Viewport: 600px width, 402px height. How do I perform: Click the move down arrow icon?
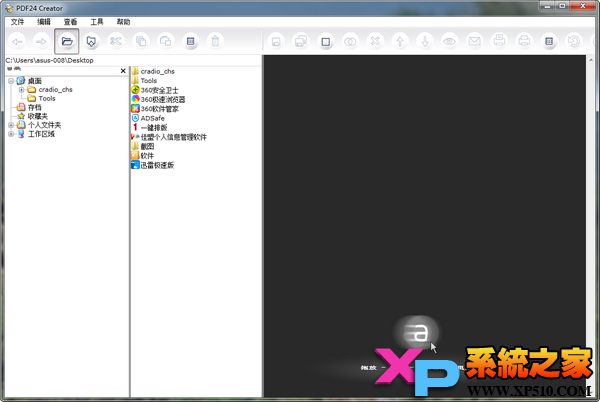425,41
